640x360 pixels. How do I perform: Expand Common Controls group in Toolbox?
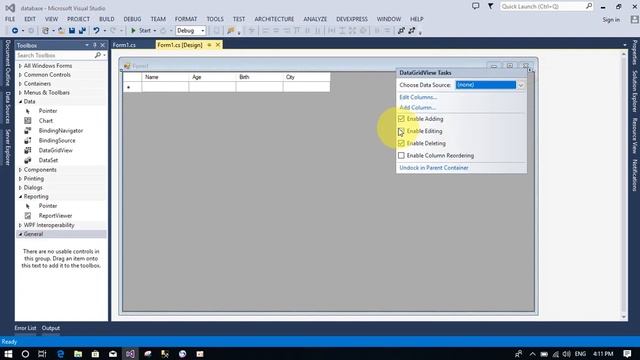pyautogui.click(x=20, y=75)
